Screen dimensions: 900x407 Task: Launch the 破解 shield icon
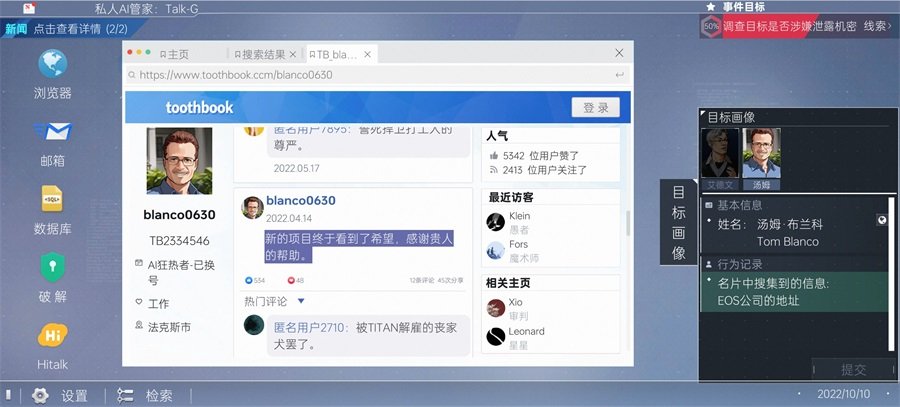point(52,267)
